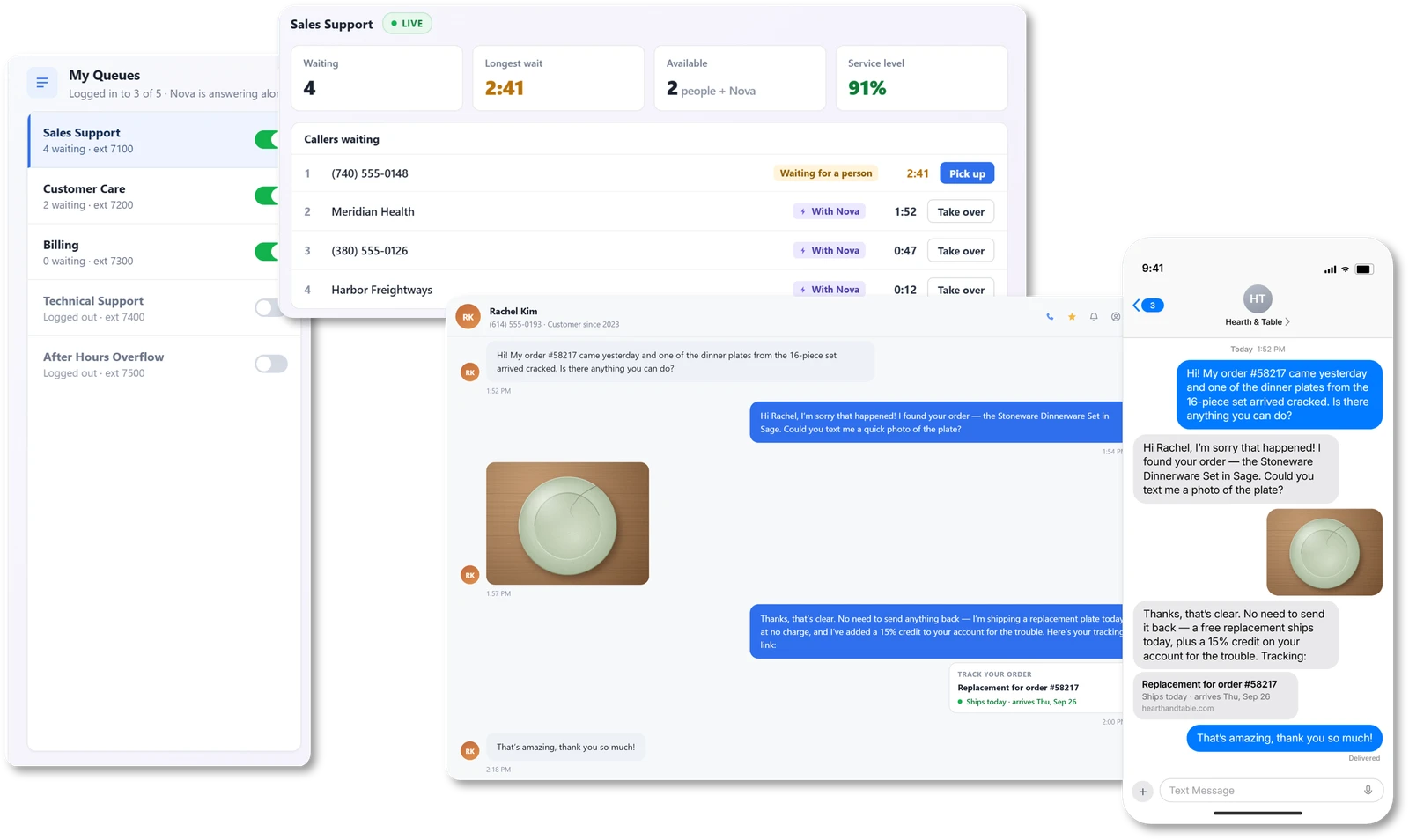Image resolution: width=1409 pixels, height=840 pixels.
Task: Click the agent reply about Stoneware Dinnerware Set
Action: (936, 423)
